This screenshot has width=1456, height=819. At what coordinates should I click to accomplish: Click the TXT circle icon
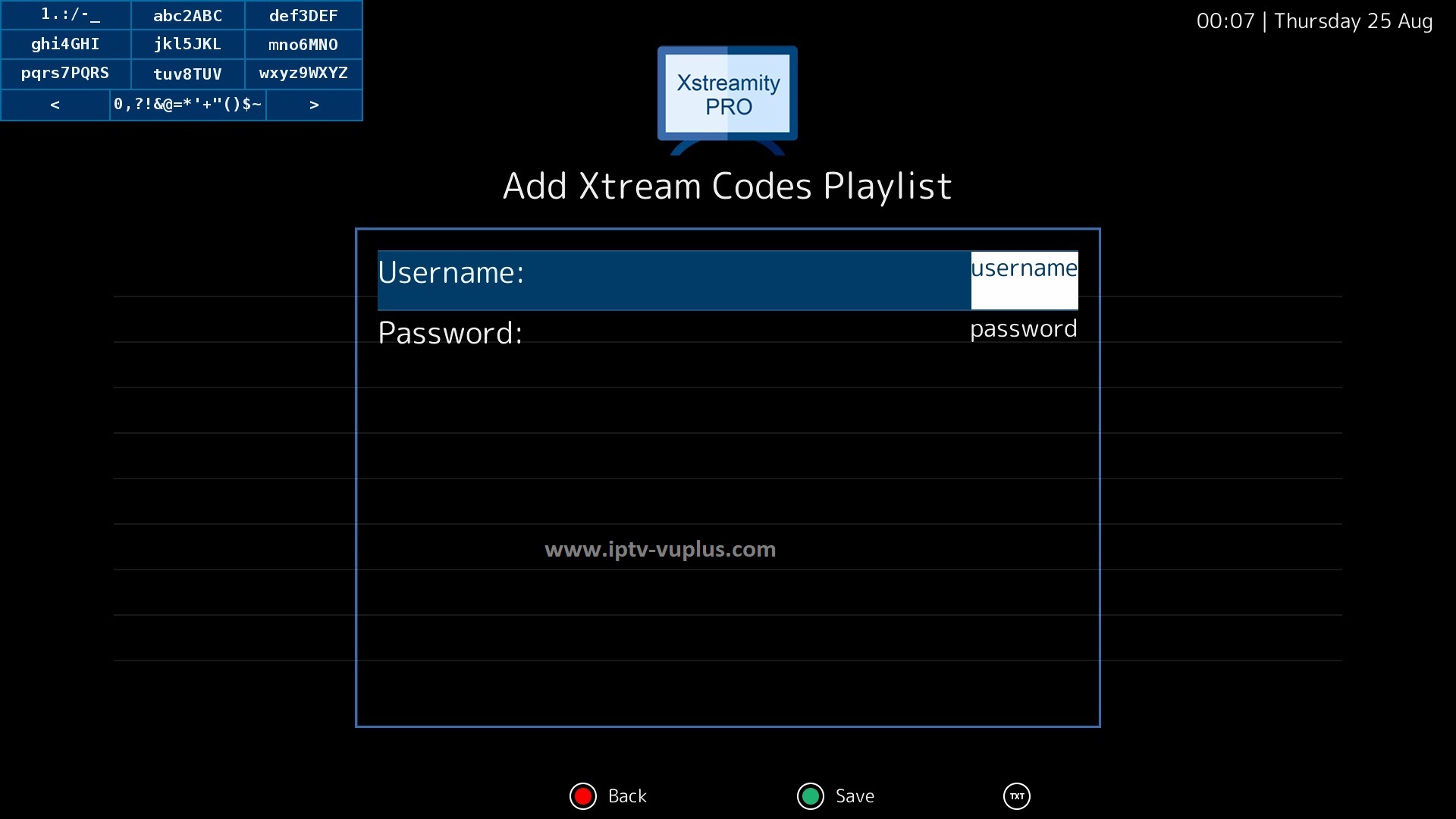pos(1017,796)
